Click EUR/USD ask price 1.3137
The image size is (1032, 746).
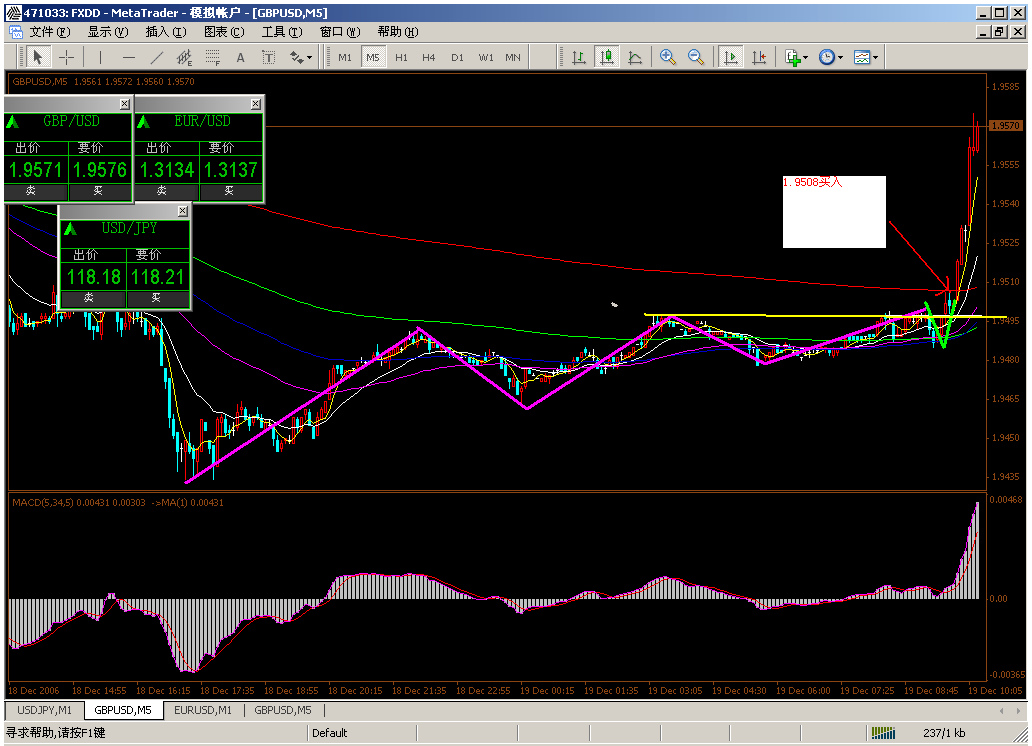click(230, 170)
